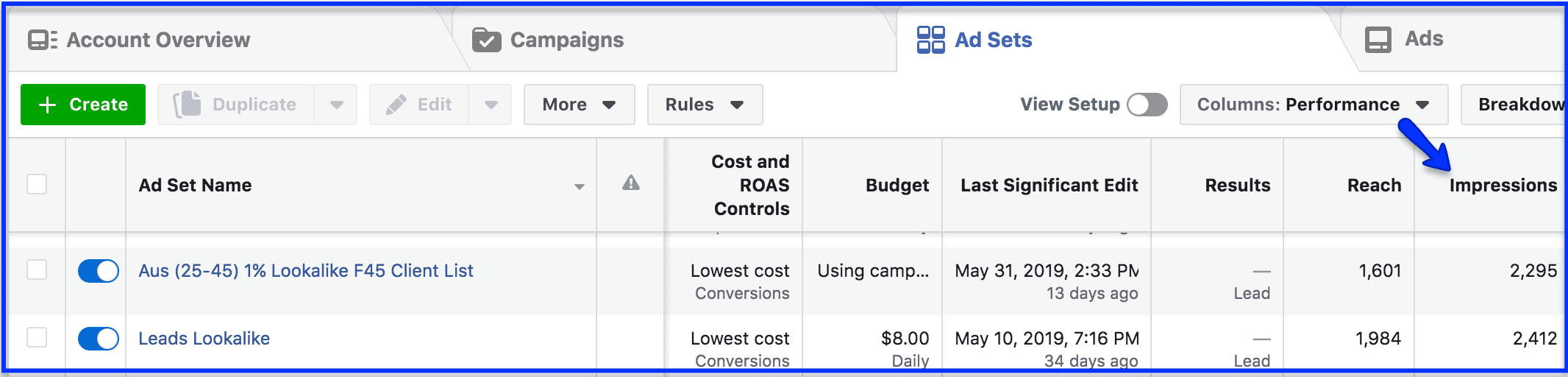The image size is (1568, 377).
Task: Disable the Leads Lookalike ad set
Action: 99,339
